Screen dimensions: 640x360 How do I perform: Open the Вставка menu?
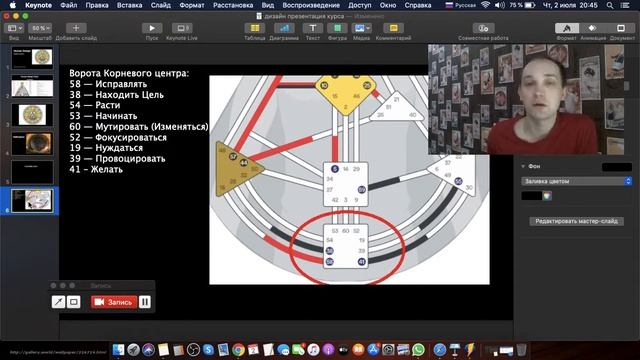click(x=129, y=5)
